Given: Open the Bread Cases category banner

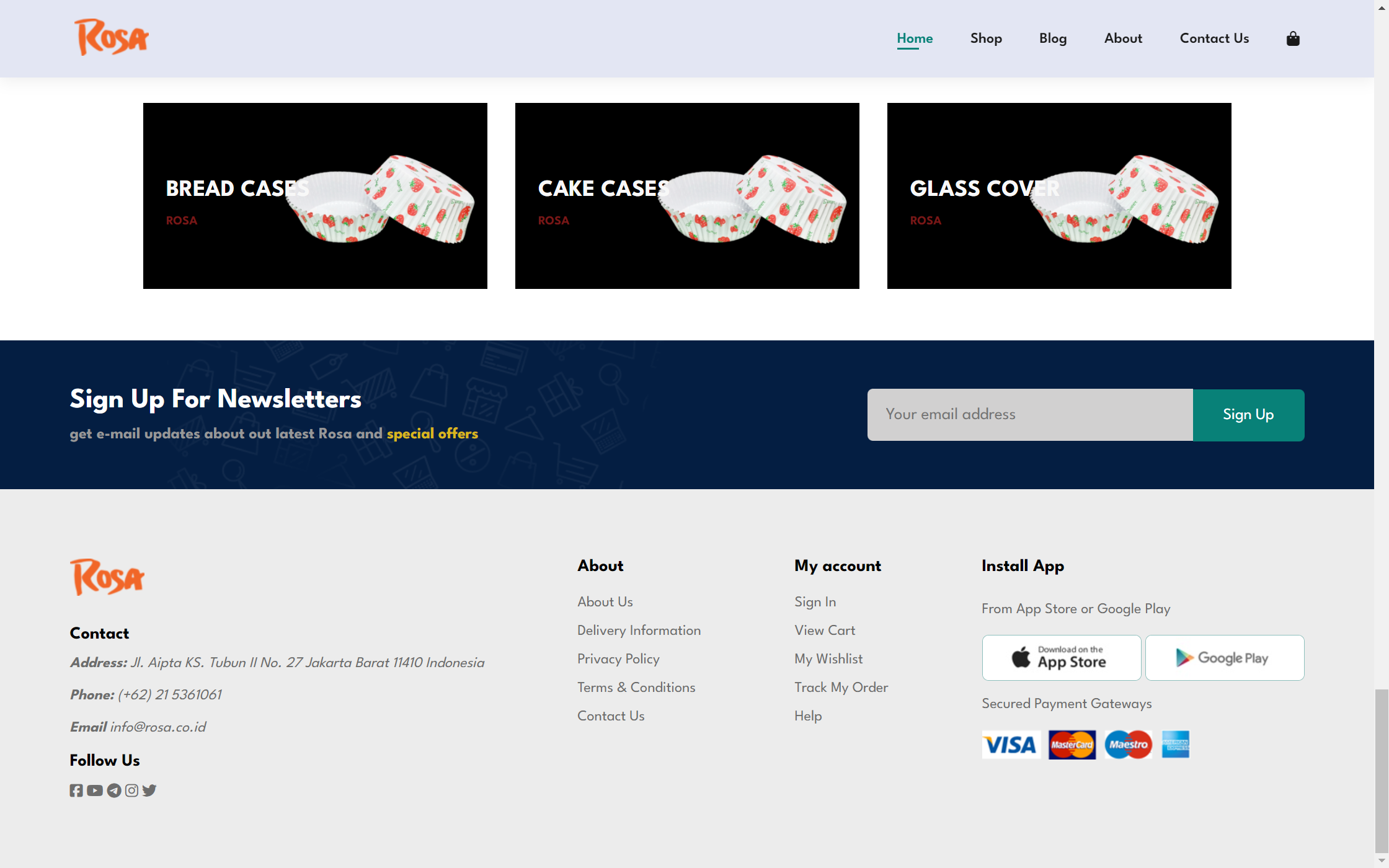Looking at the screenshot, I should pos(315,196).
